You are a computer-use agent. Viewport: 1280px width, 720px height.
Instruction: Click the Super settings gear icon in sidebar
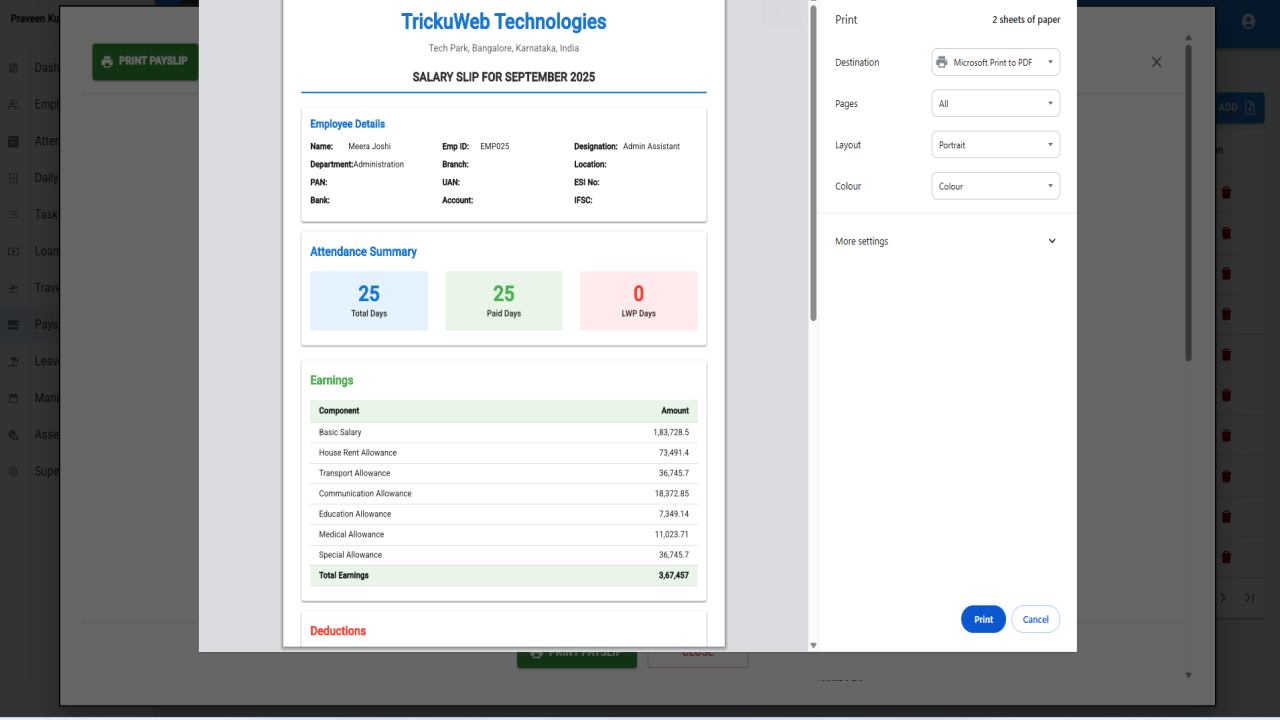pos(14,471)
